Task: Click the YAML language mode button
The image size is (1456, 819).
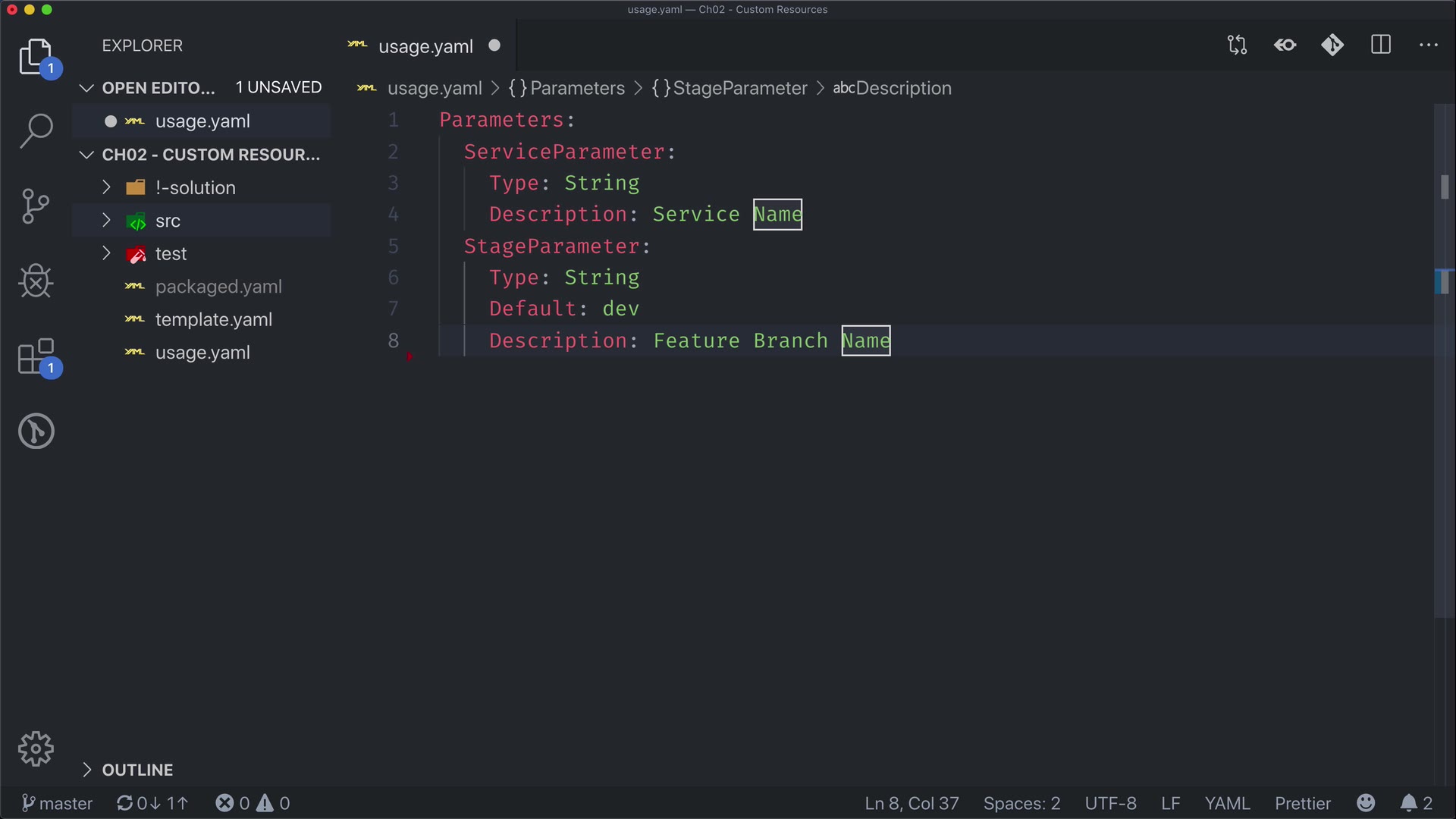Action: (1226, 803)
